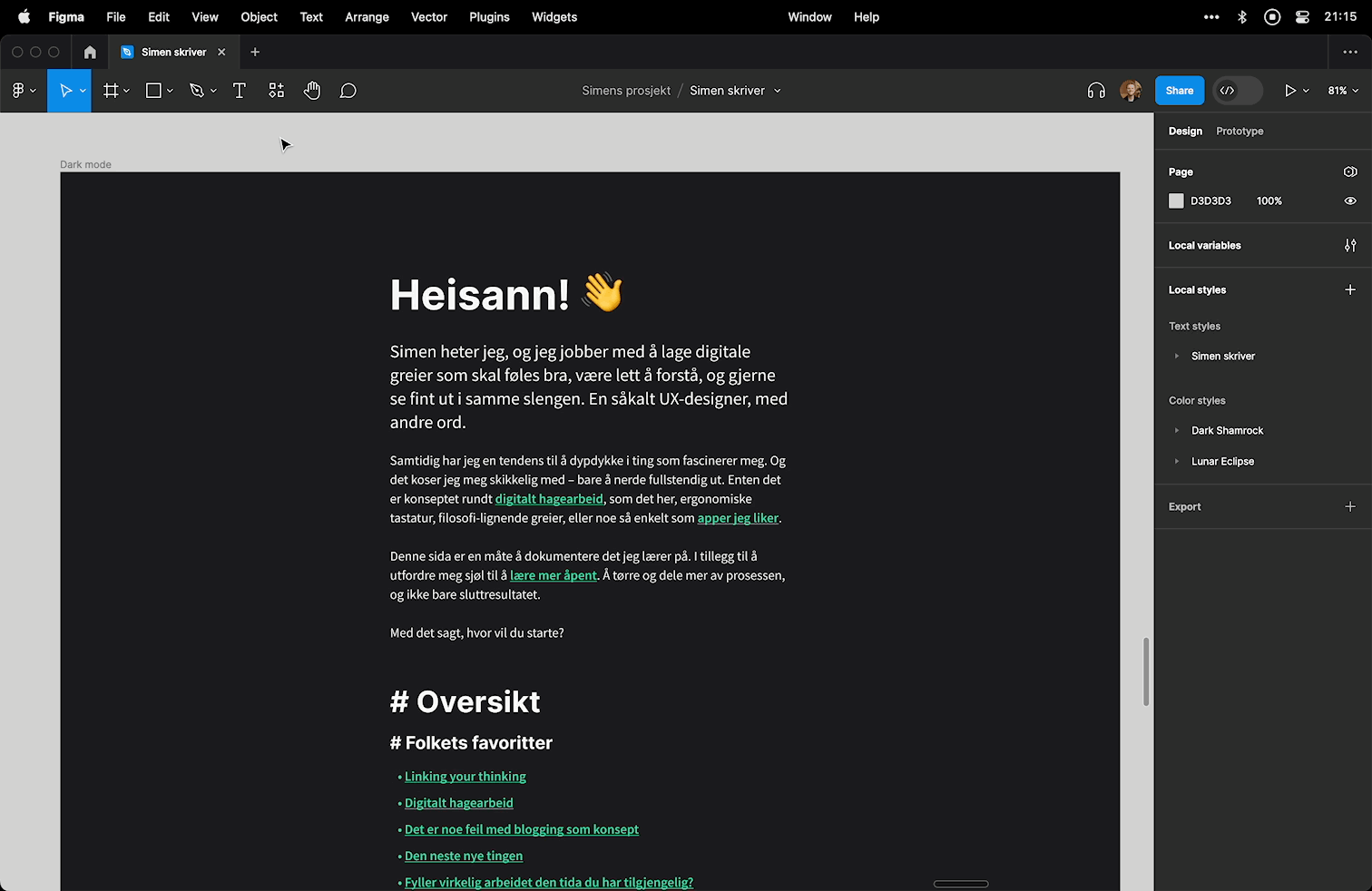Start audio conversation with headphones icon
The height and width of the screenshot is (891, 1372).
[x=1096, y=91]
